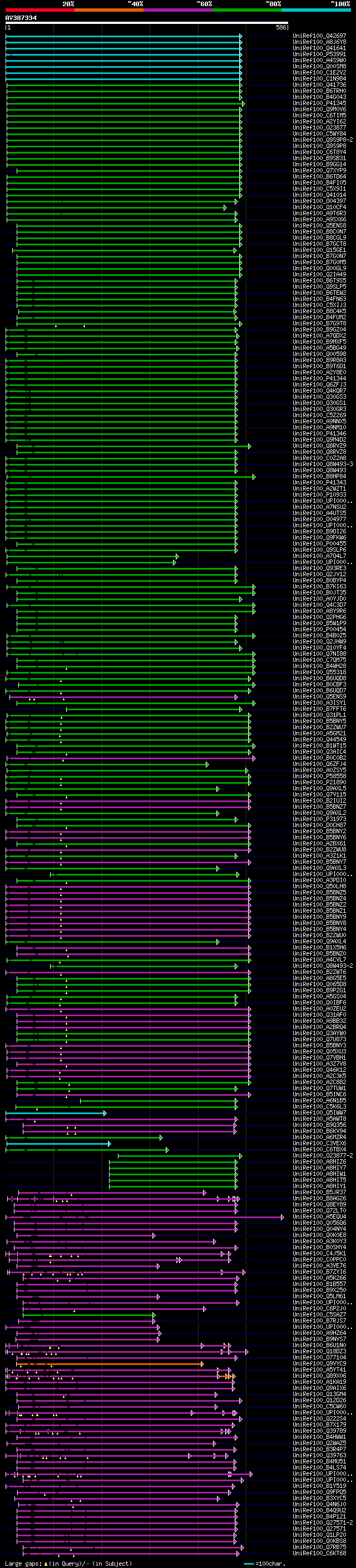Select hit UniRef100_Q10CF4
356x1568 pixels.
click(319, 207)
